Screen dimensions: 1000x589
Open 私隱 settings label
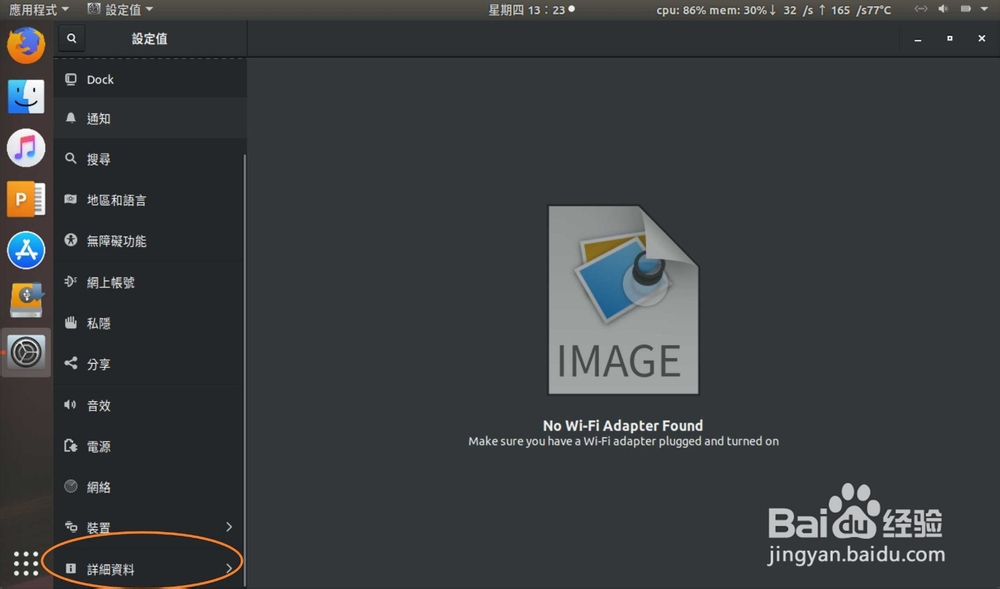click(x=98, y=323)
